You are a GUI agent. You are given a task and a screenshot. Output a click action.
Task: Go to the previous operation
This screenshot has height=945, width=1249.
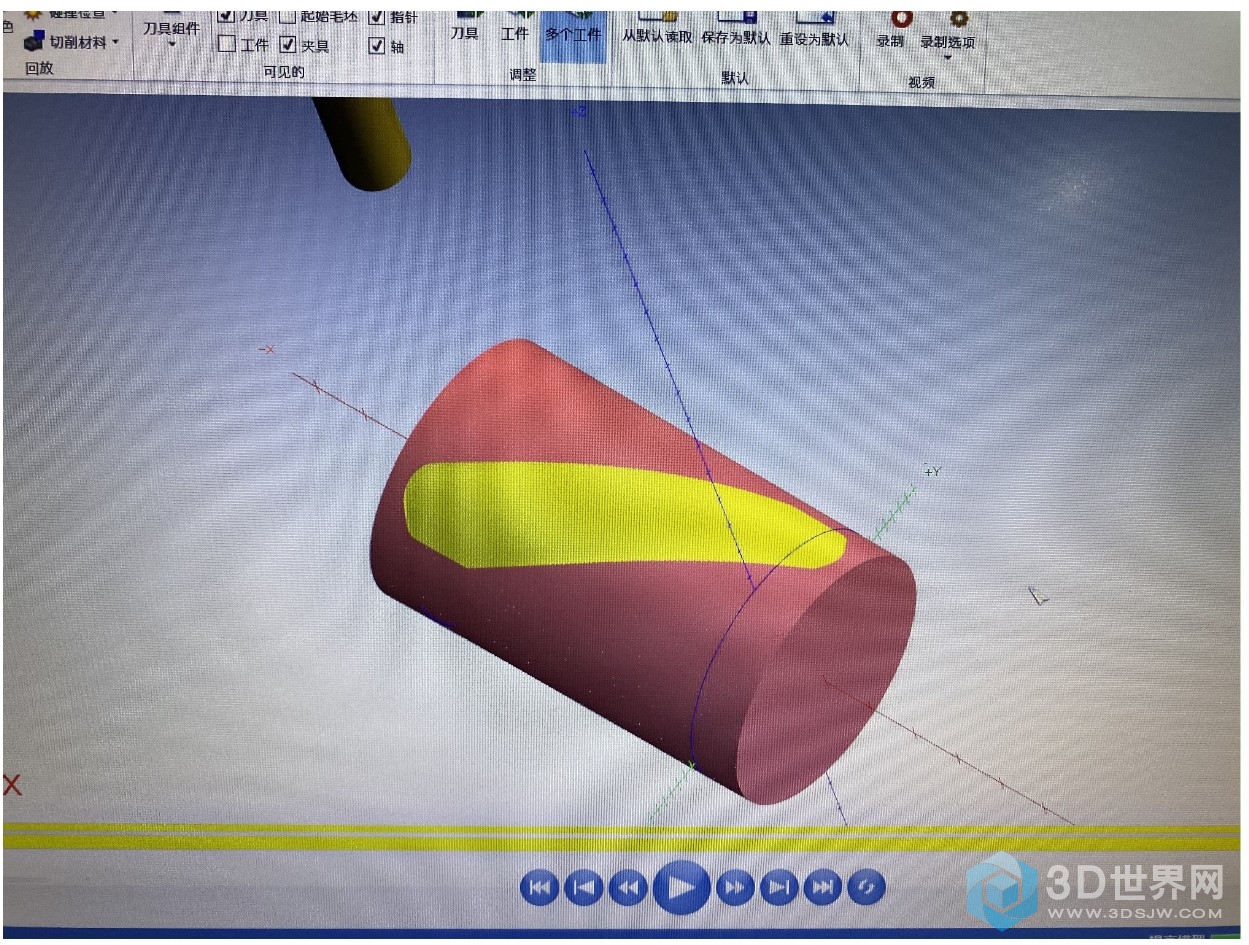tap(584, 887)
